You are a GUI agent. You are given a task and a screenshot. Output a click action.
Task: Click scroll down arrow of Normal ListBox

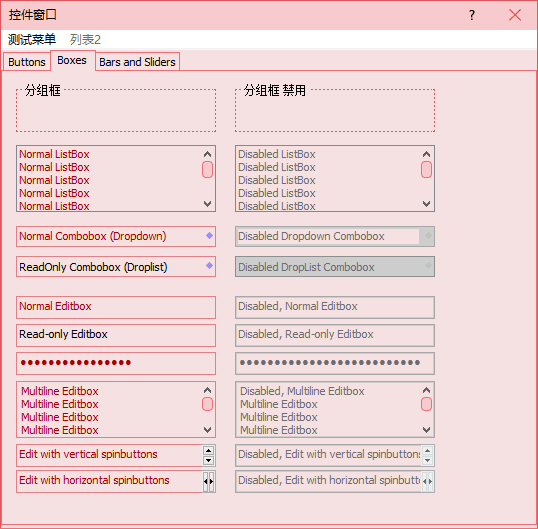(207, 204)
